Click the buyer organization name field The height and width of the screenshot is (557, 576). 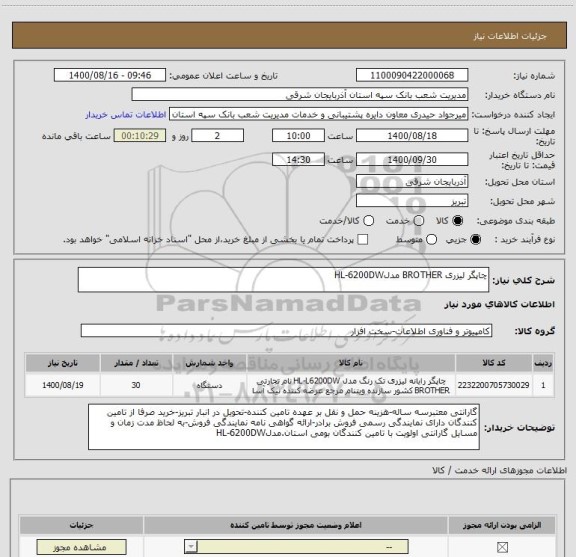(300, 94)
